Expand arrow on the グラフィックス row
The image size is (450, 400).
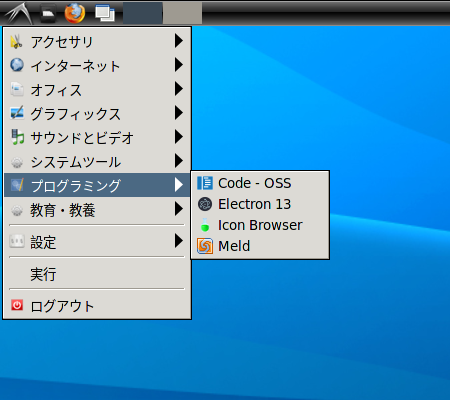click(179, 112)
